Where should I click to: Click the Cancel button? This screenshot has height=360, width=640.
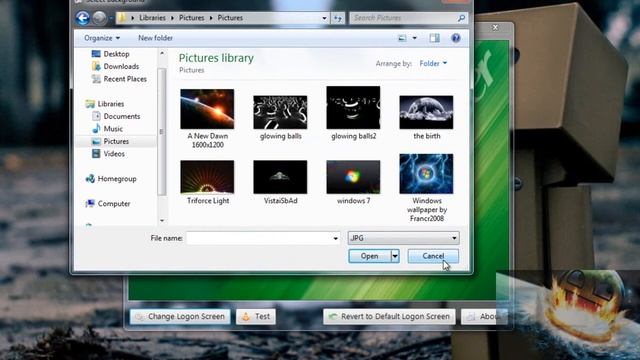tap(433, 256)
